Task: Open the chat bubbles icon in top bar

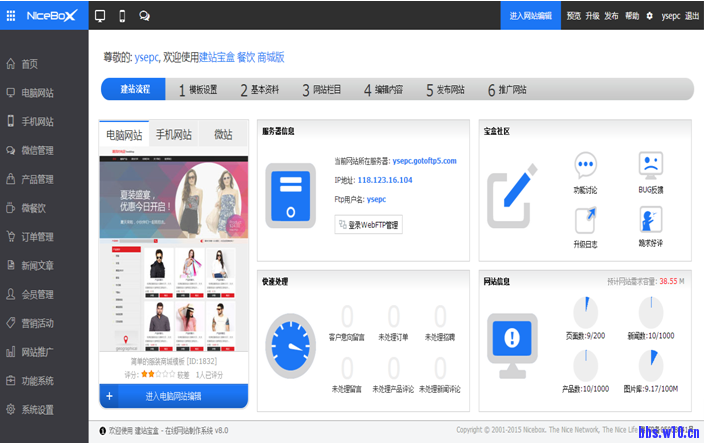Action: [x=145, y=16]
